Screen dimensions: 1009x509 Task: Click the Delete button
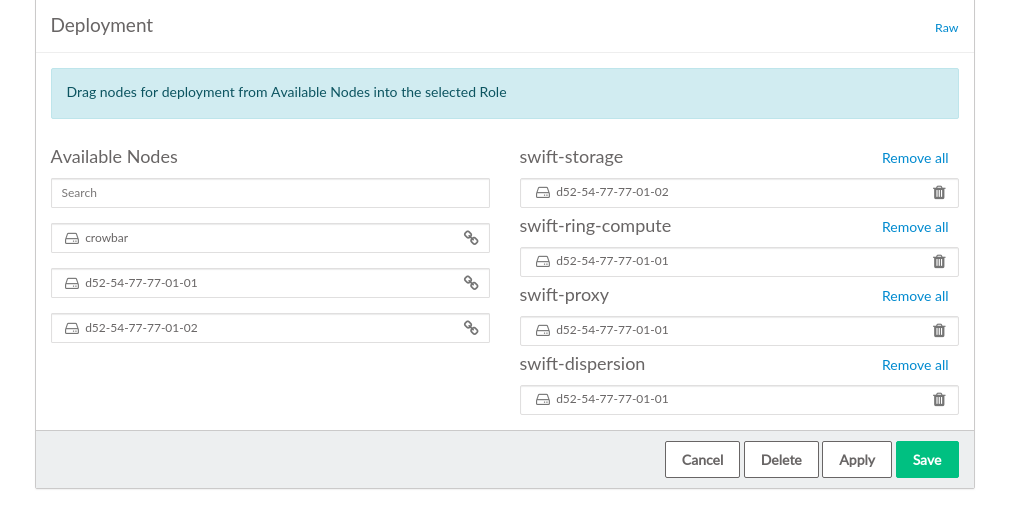[x=781, y=460]
